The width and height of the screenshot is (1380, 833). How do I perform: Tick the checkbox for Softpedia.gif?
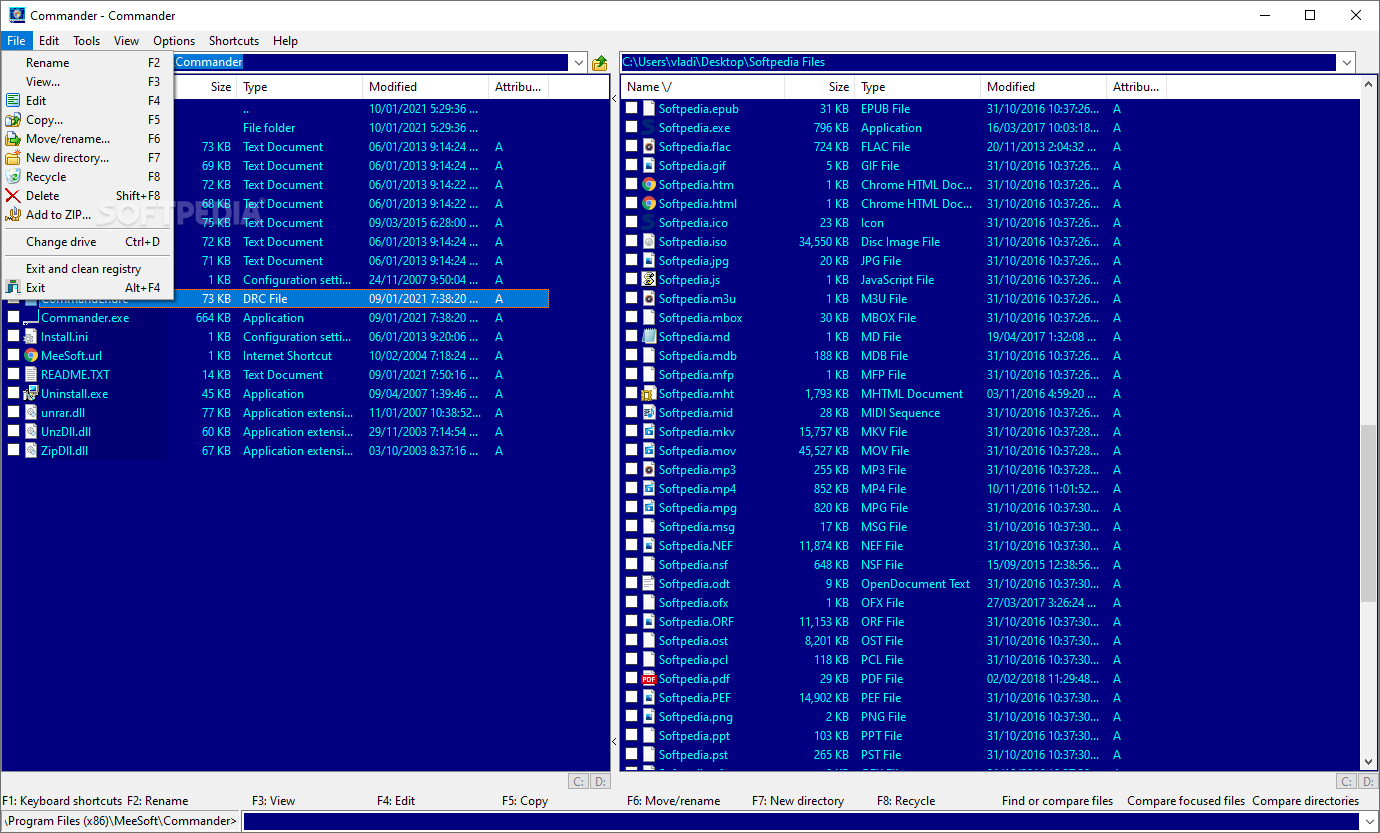[631, 165]
